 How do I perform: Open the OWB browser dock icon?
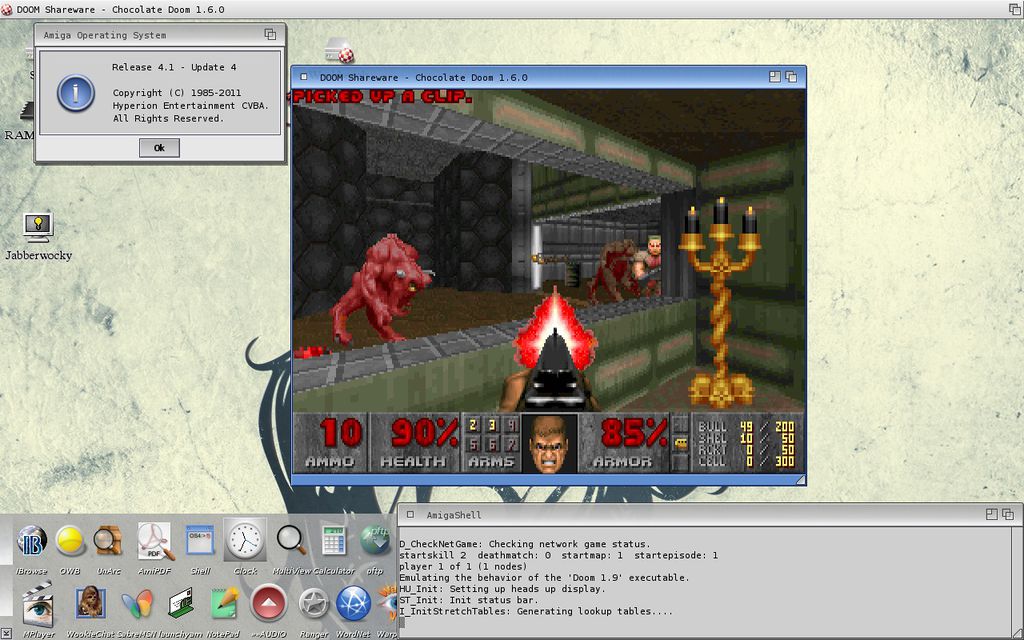coord(69,541)
